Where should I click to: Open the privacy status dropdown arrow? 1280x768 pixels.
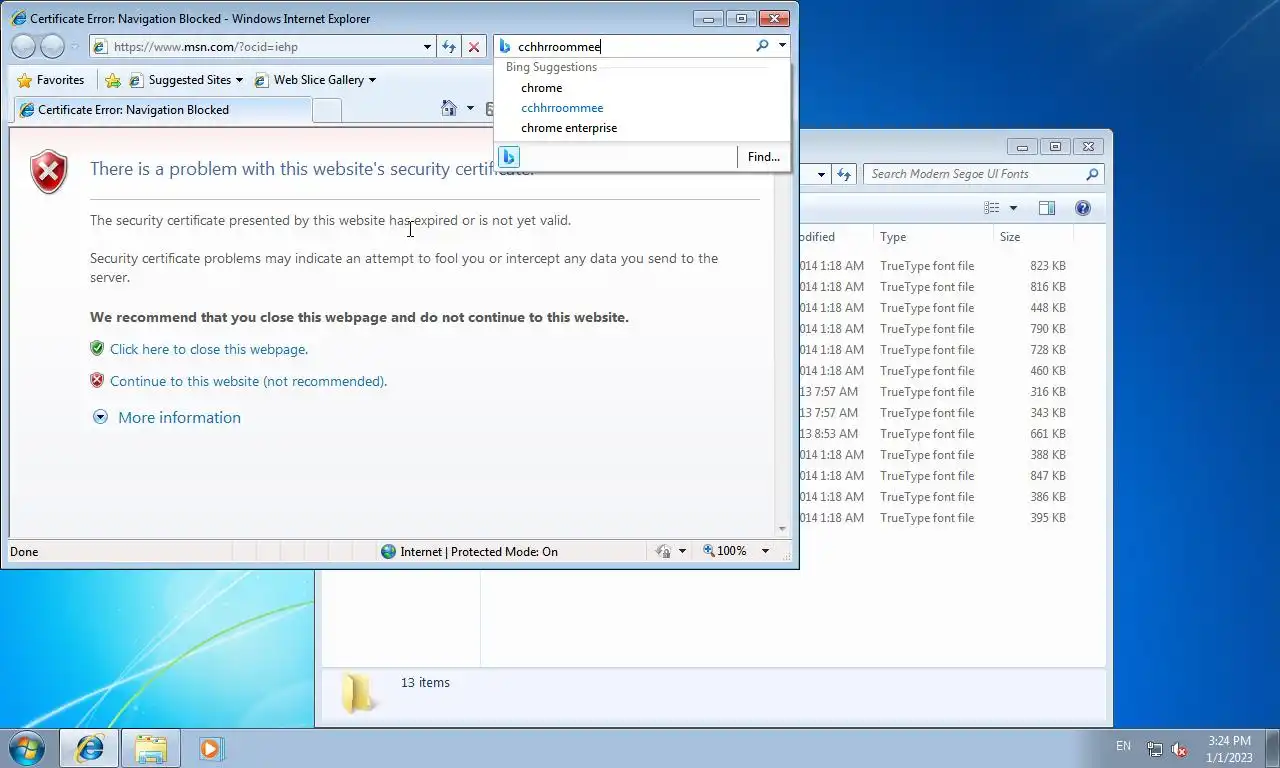coord(682,551)
